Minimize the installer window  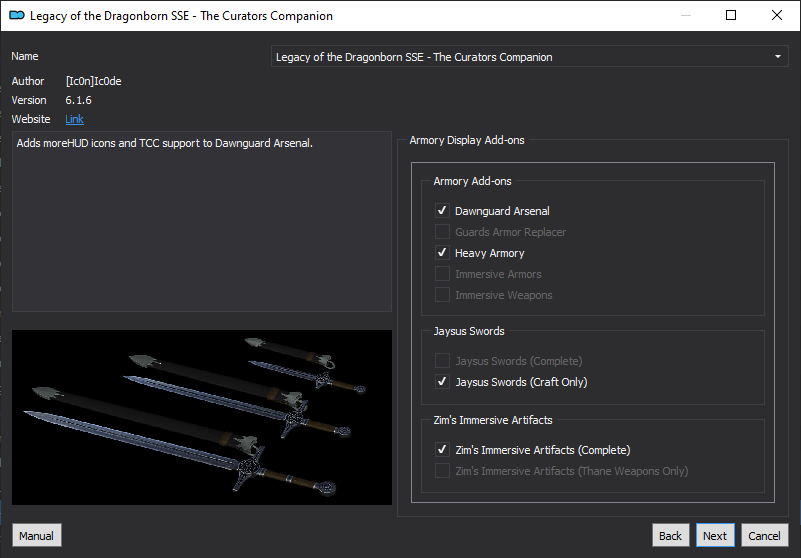pos(686,15)
